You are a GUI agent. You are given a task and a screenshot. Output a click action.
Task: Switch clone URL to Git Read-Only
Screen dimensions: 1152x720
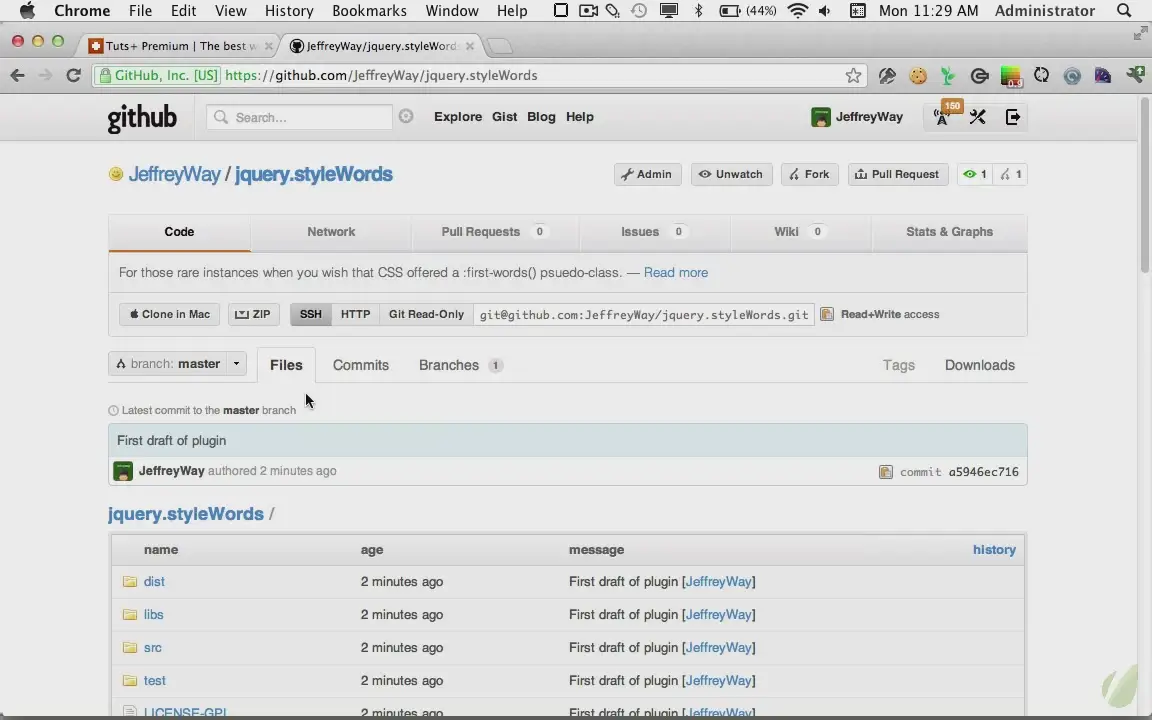pyautogui.click(x=426, y=314)
